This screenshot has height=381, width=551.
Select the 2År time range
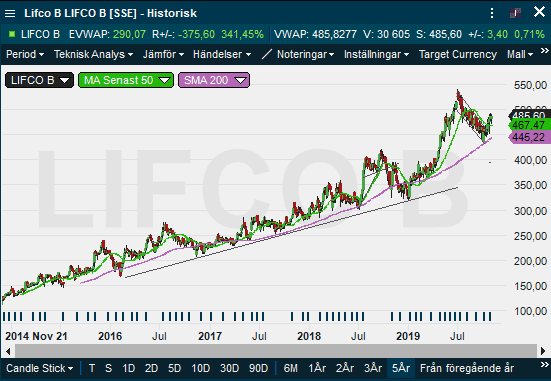click(345, 368)
